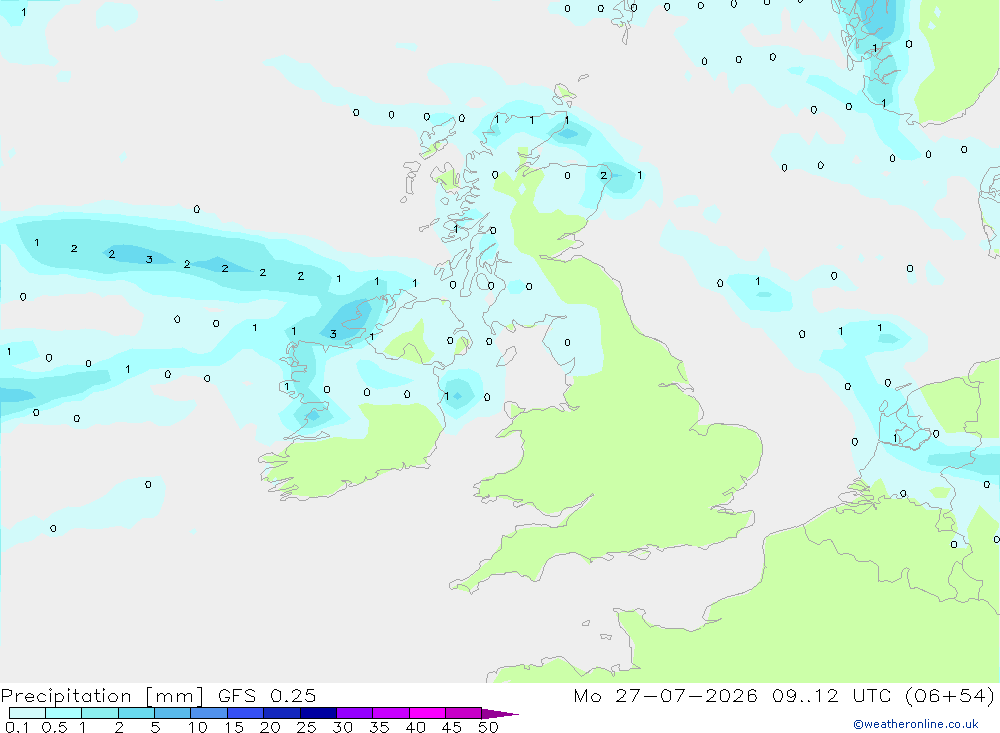
Task: Click the 40–45 mm magenta legend swatch
Action: [x=427, y=713]
